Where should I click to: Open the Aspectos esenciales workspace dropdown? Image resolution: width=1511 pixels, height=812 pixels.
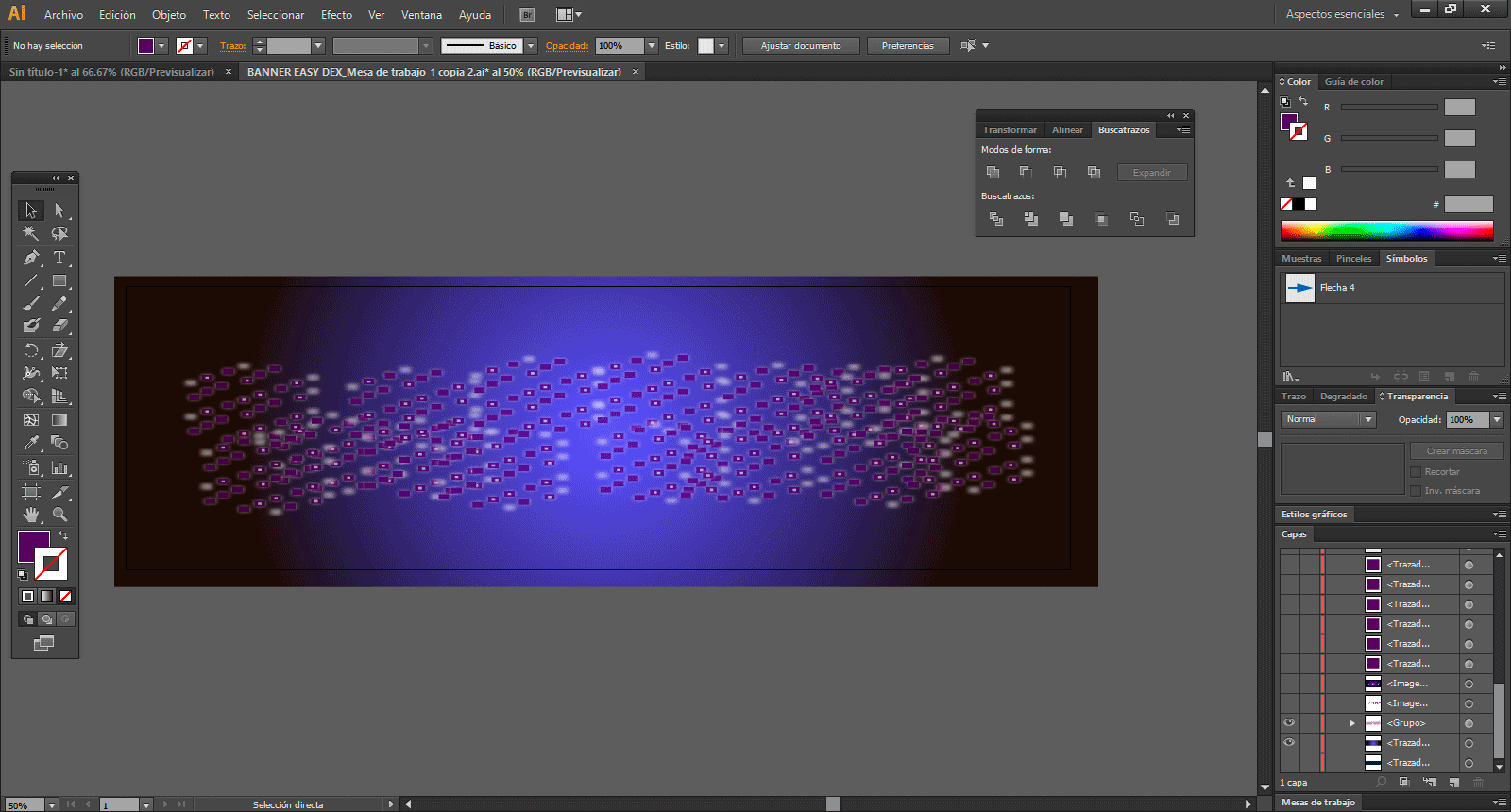tap(1342, 14)
